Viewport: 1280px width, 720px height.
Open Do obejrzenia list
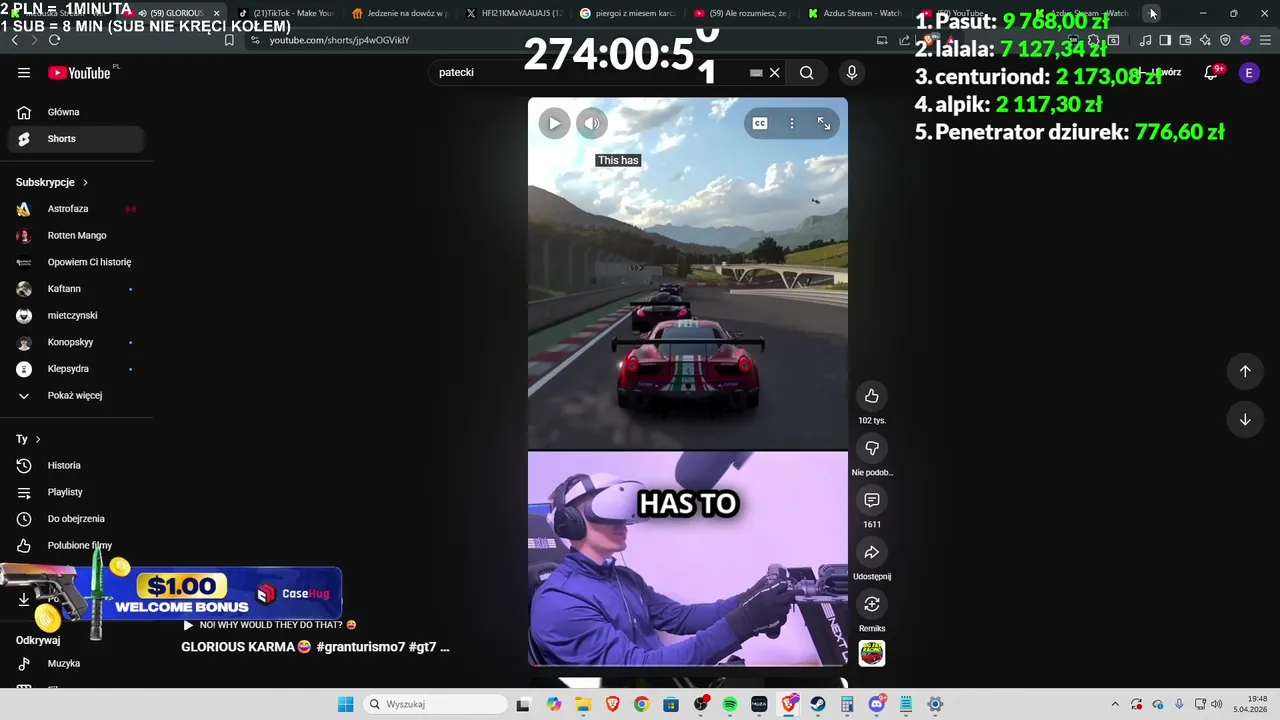coord(76,519)
